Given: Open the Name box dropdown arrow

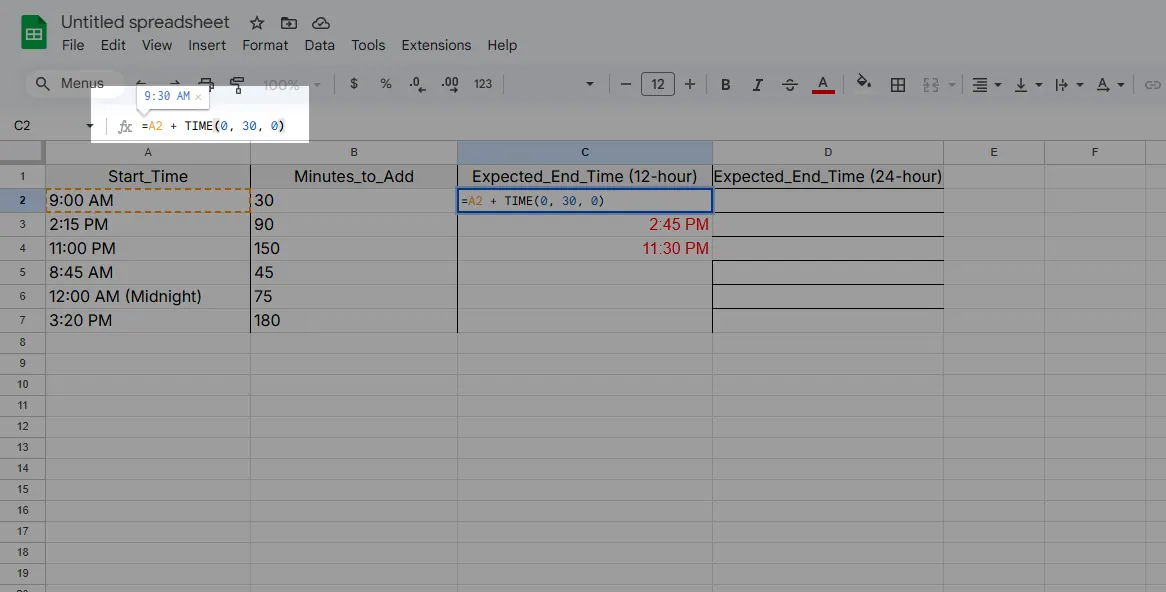Looking at the screenshot, I should [x=90, y=126].
